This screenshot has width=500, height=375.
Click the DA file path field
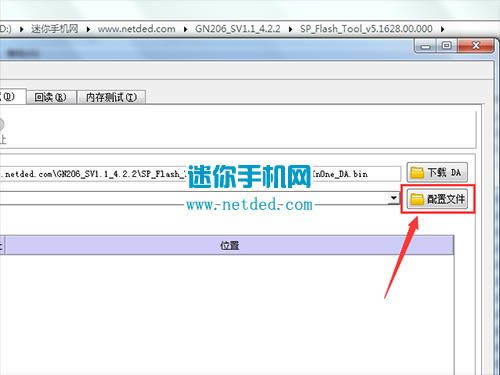(x=200, y=174)
